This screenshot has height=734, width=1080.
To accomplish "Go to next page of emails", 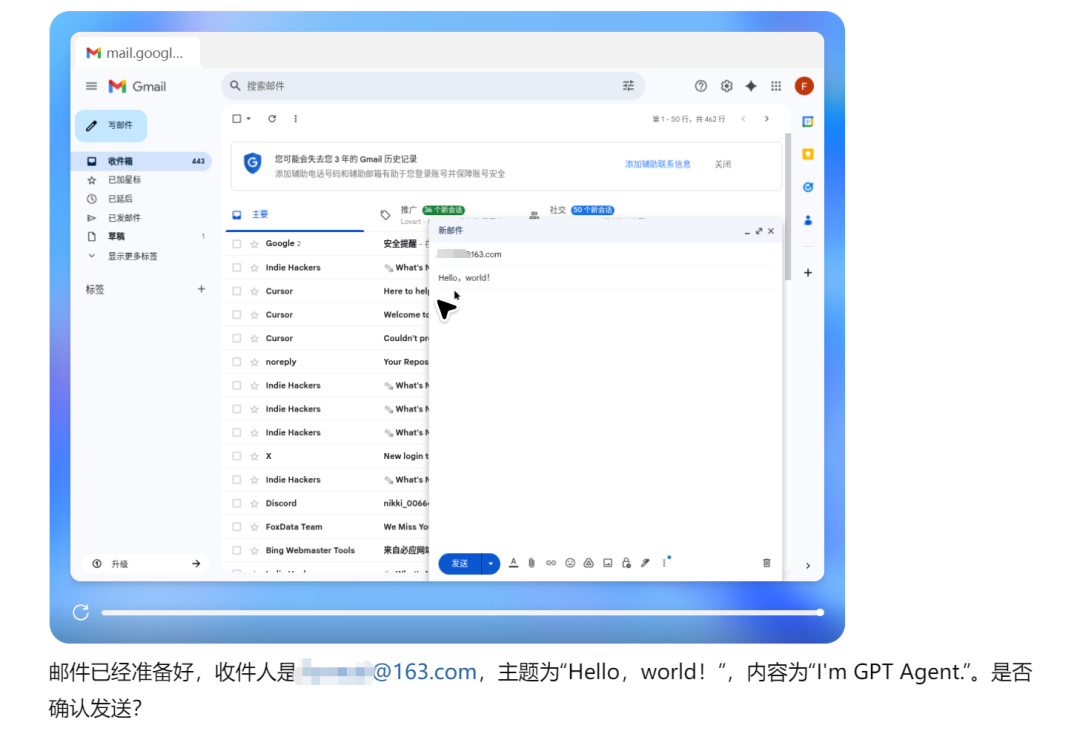I will (x=767, y=118).
